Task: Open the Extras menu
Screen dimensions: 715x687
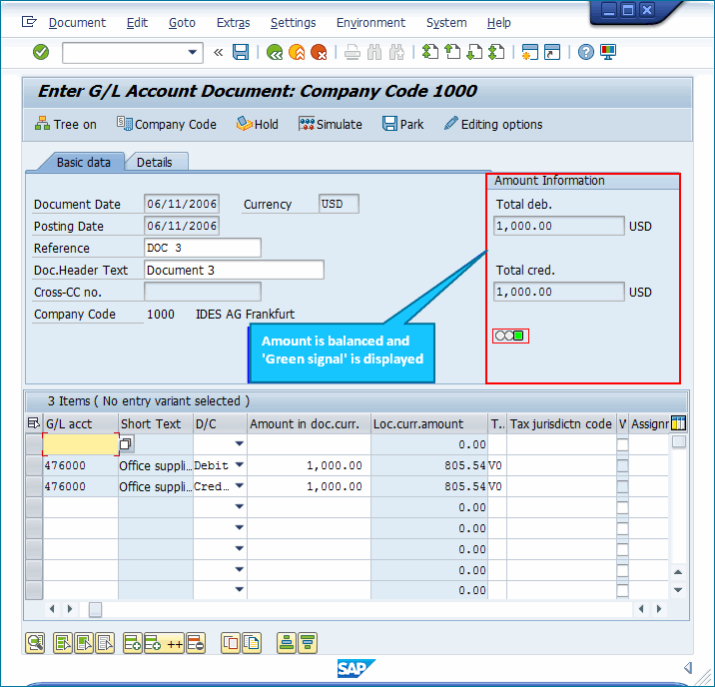Action: point(233,22)
